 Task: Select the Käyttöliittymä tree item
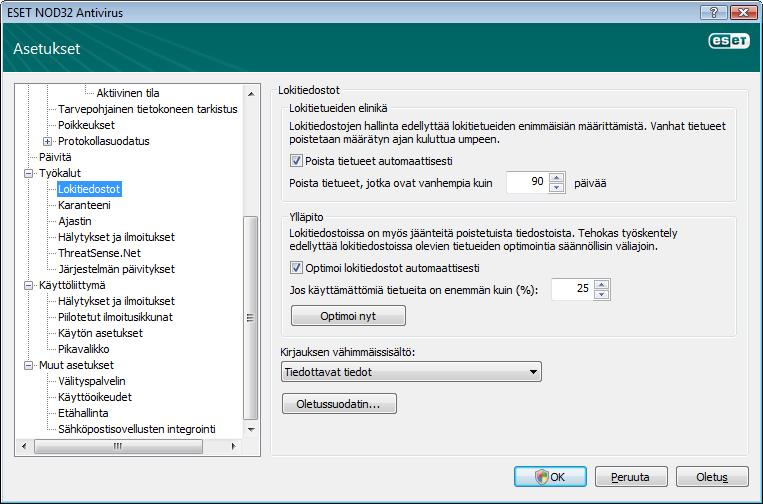point(72,285)
